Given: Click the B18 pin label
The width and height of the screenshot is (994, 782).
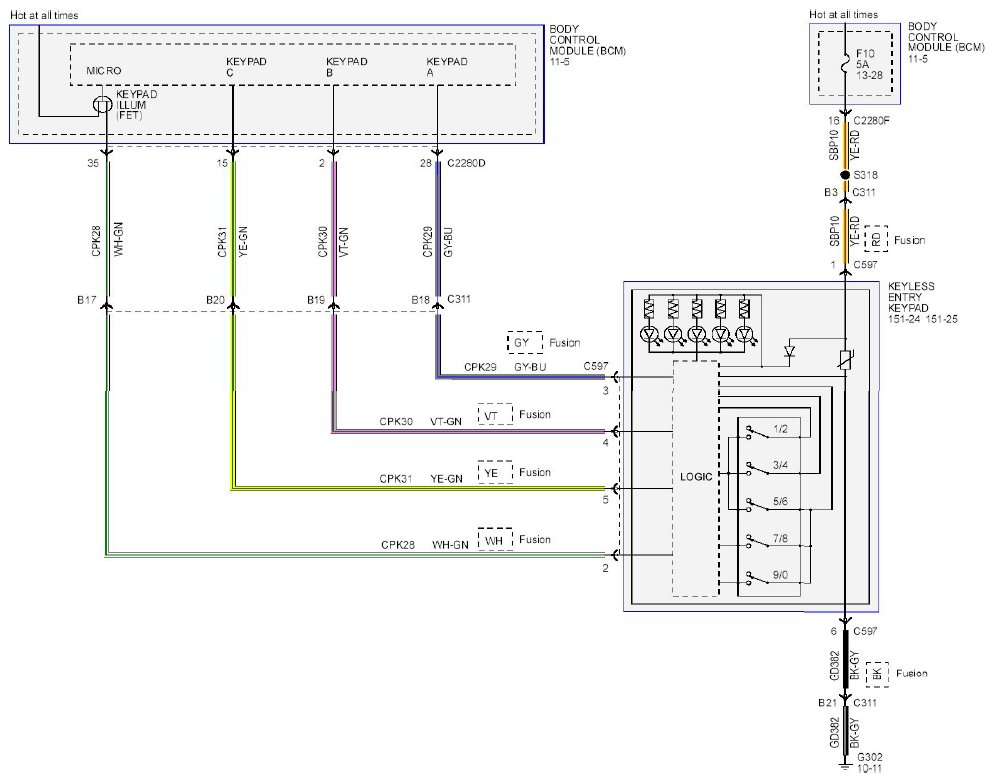Looking at the screenshot, I should [x=420, y=300].
